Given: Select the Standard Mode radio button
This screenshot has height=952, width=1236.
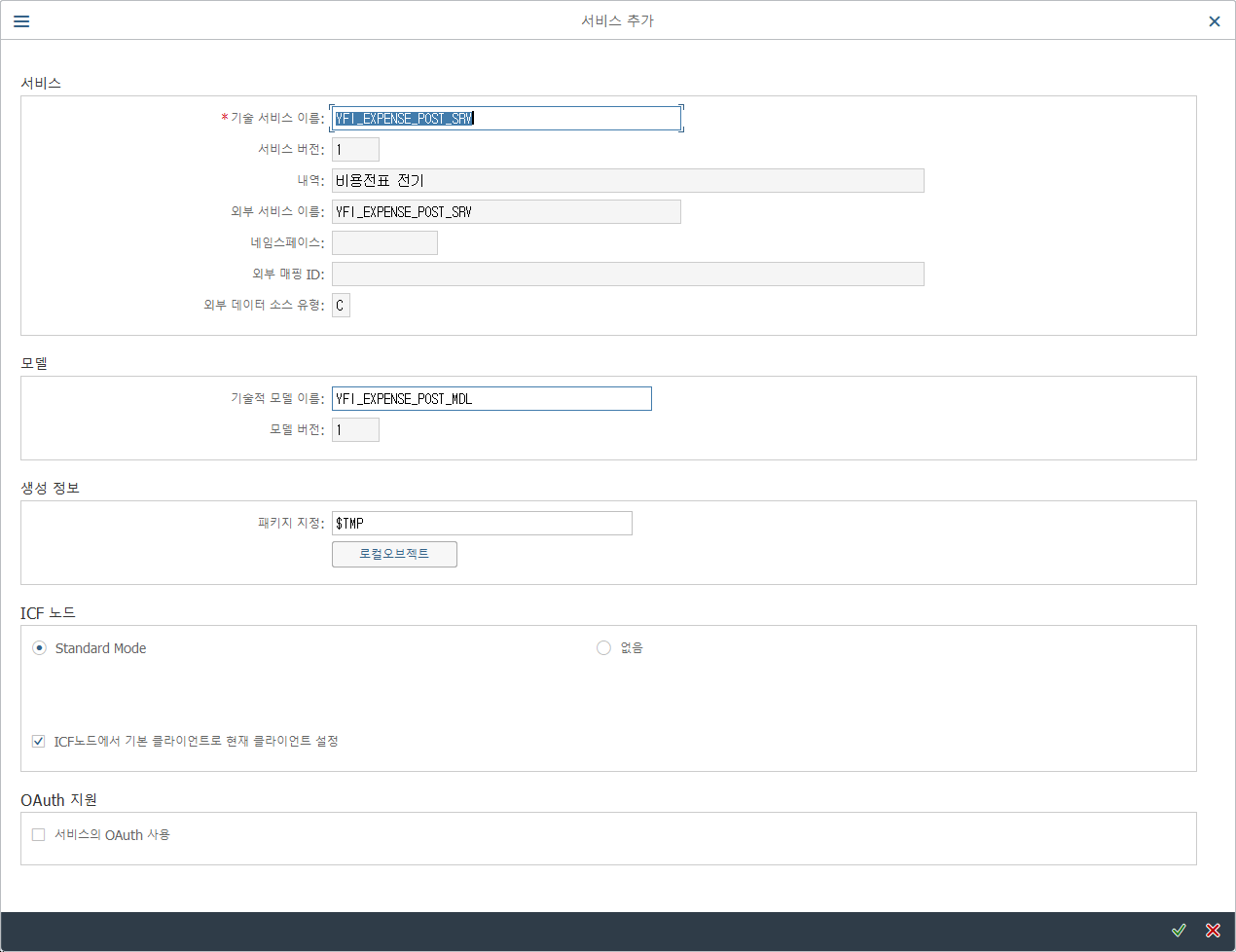Looking at the screenshot, I should pos(39,648).
